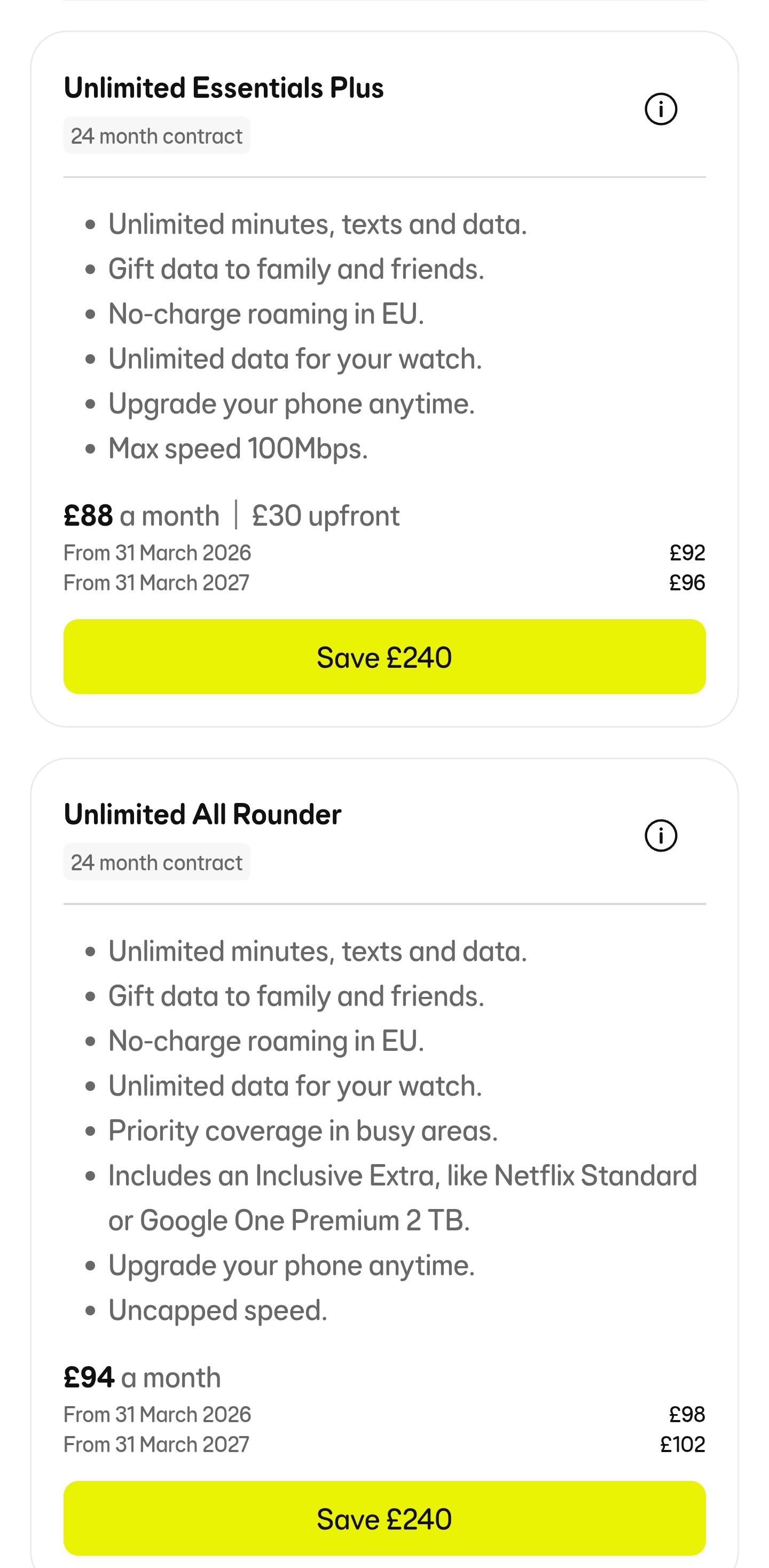Tap the Uncapped speed feature
This screenshot has width=769, height=1568.
pos(217,1310)
